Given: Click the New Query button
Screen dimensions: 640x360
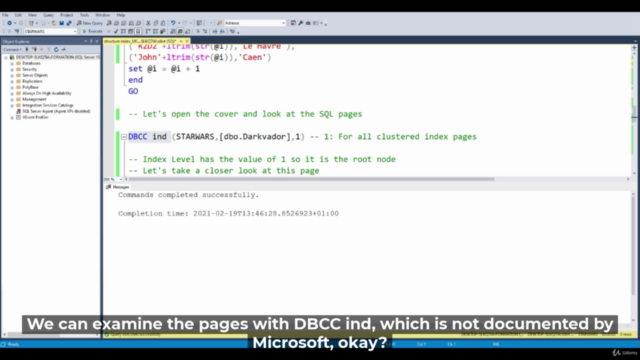Looking at the screenshot, I should [x=90, y=23].
